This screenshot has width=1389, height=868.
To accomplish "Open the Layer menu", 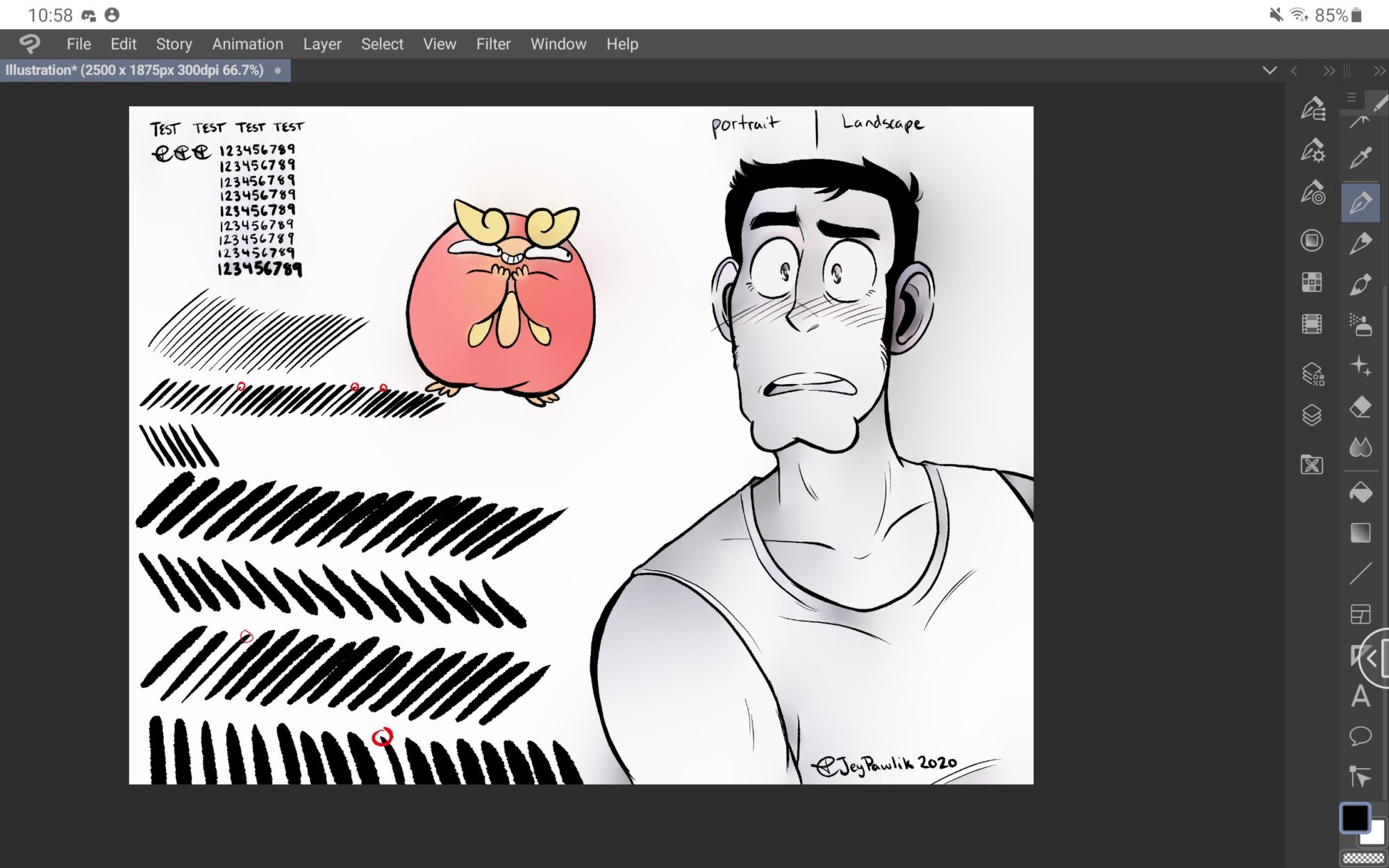I will coord(322,44).
